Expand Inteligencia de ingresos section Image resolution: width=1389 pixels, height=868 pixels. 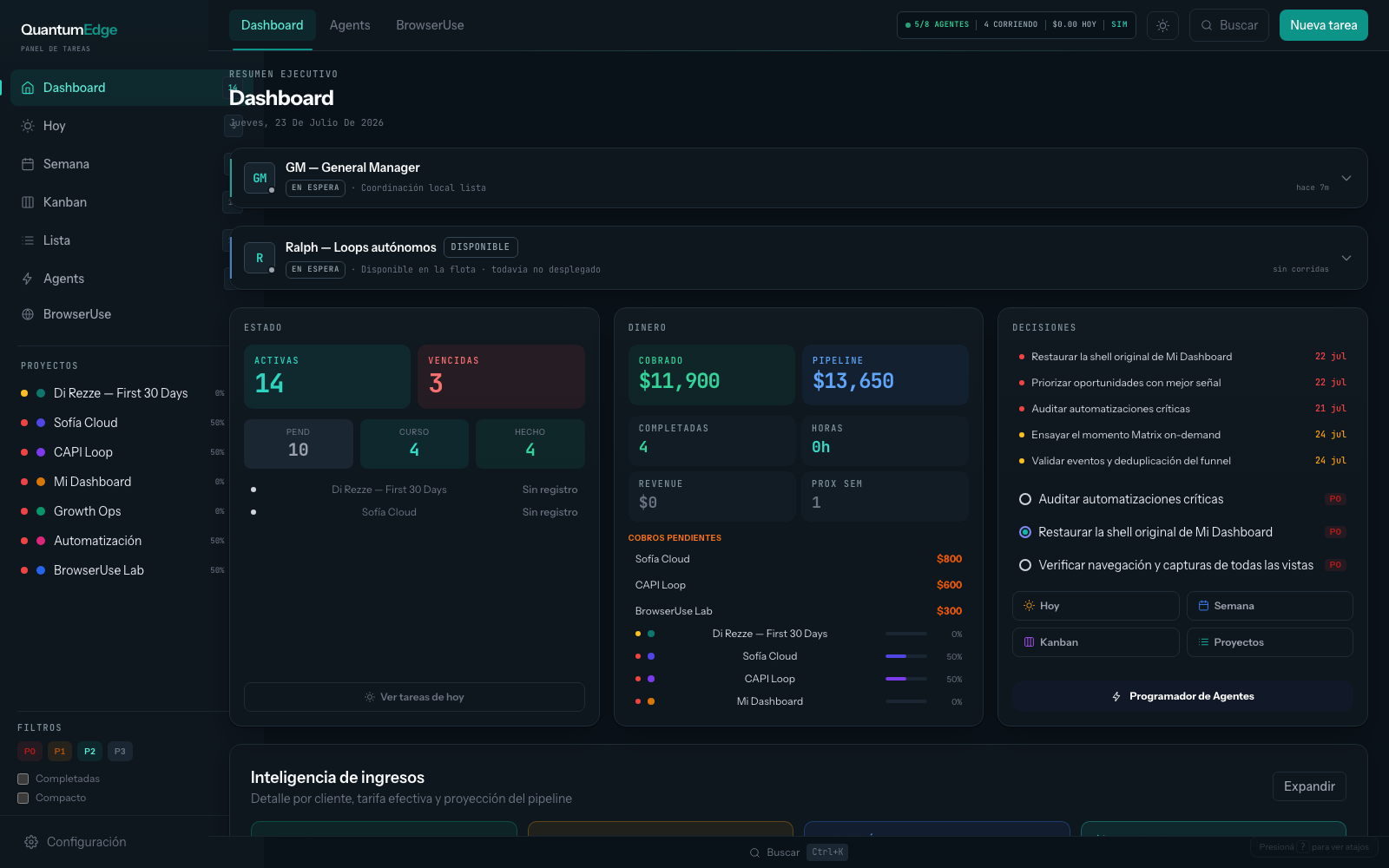pyautogui.click(x=1309, y=786)
